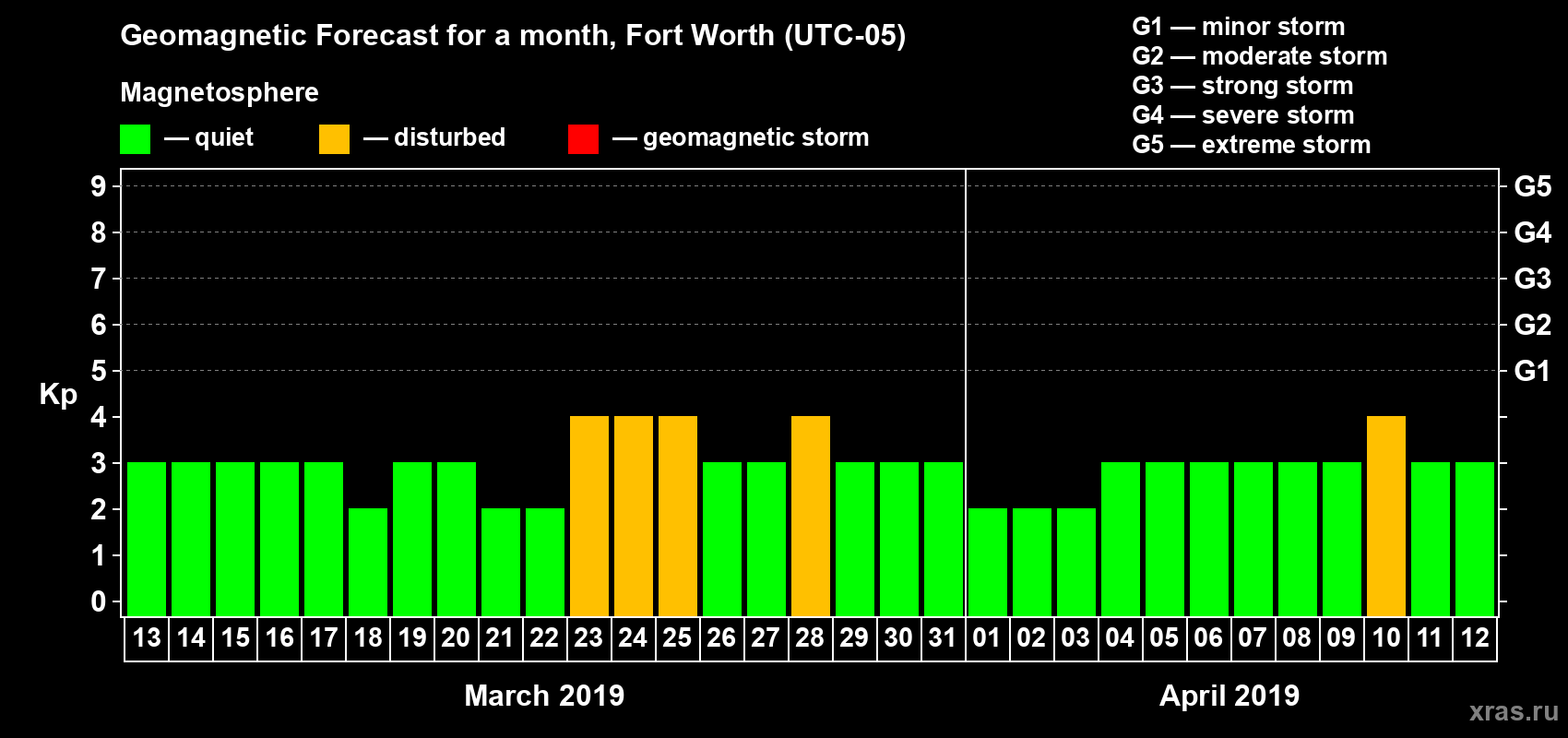Click the '— quiet' legend label

tap(208, 138)
